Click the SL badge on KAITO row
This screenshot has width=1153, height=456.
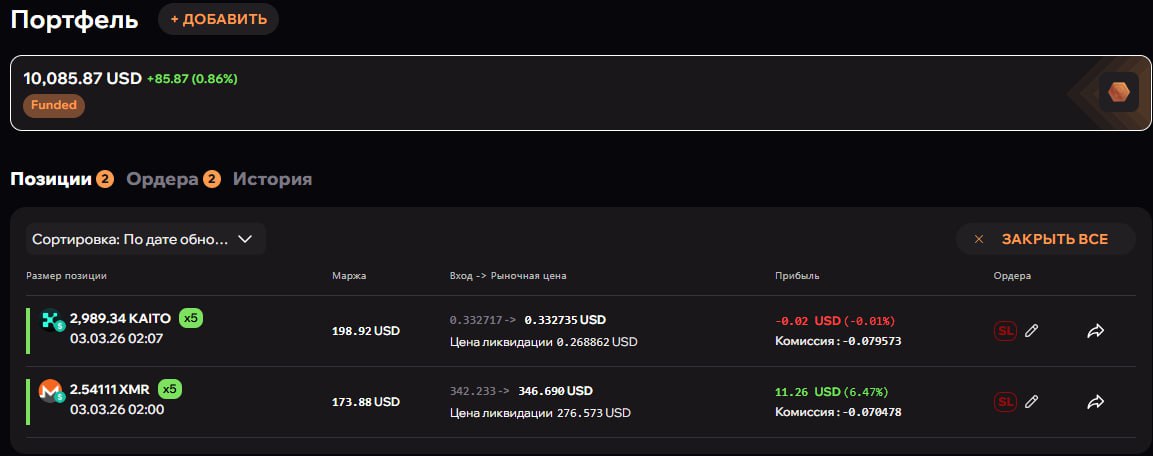1005,331
